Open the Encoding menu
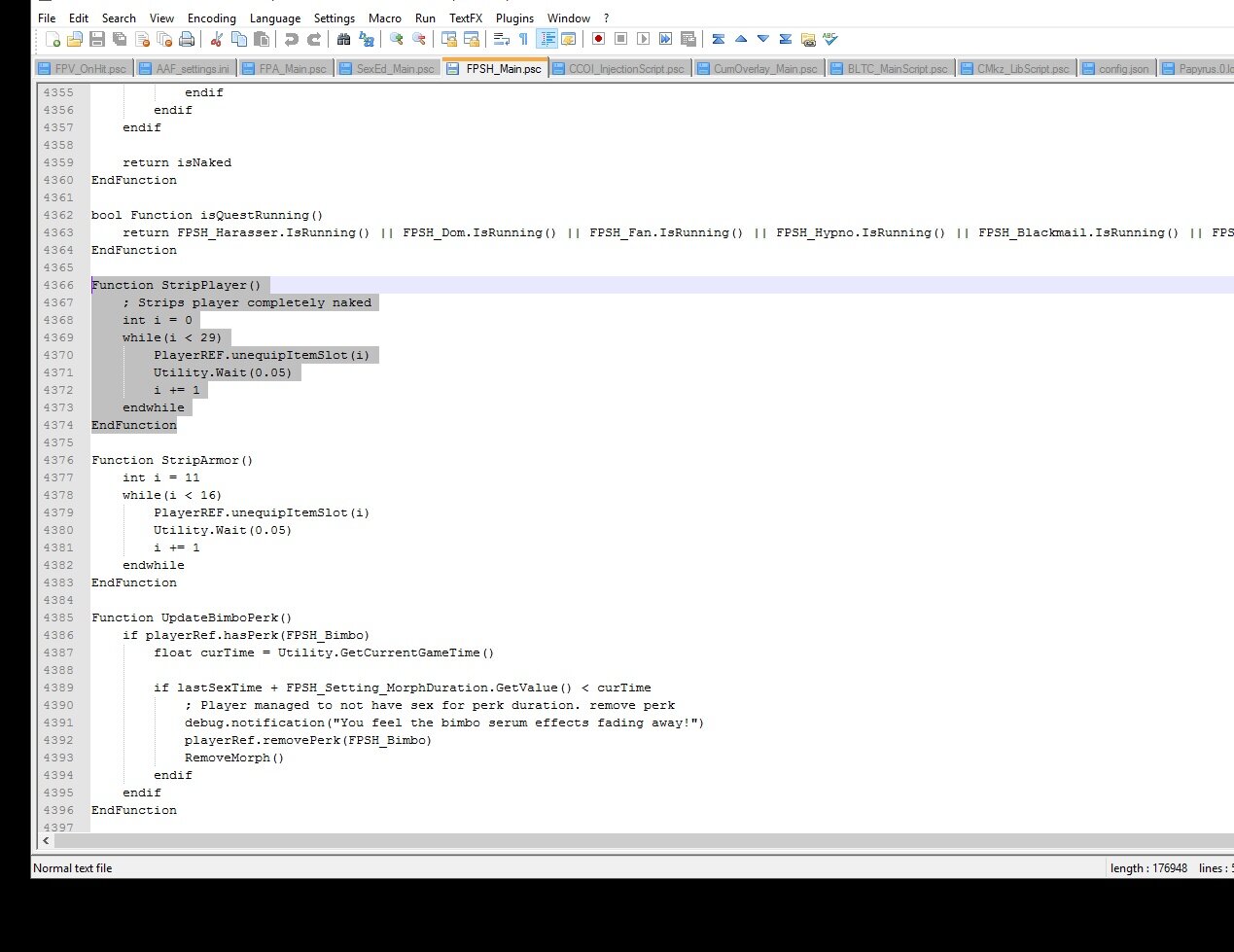Screen dimensions: 1234x952 (x=211, y=18)
